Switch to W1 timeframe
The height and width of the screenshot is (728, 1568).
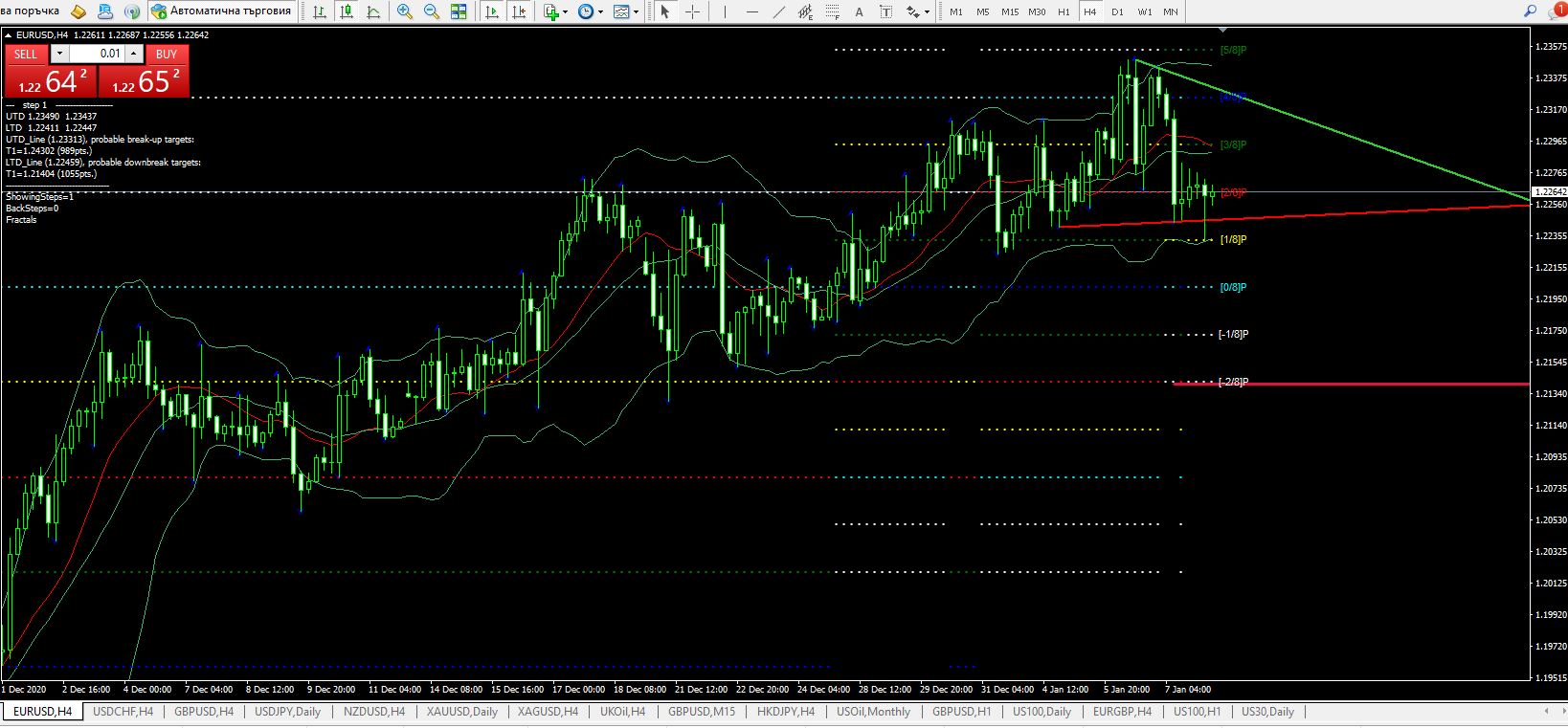(x=1145, y=11)
